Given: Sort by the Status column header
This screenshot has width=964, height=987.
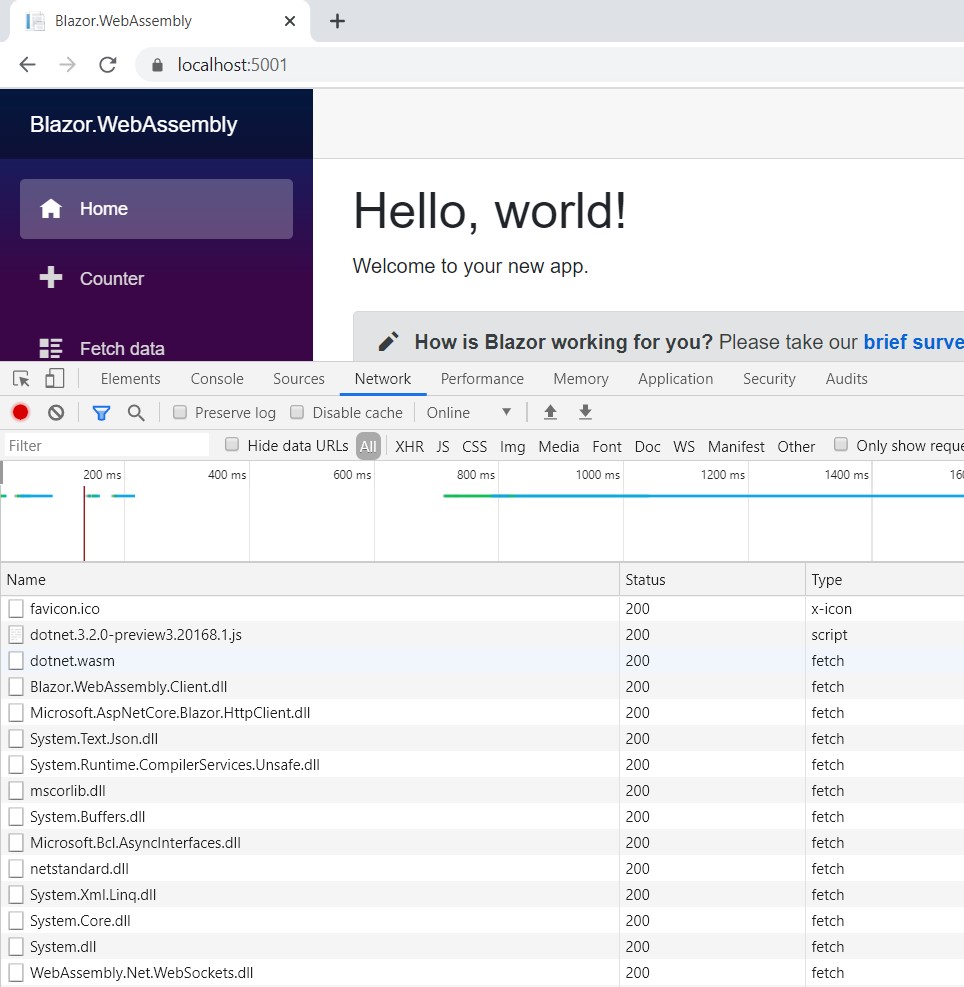Looking at the screenshot, I should pyautogui.click(x=712, y=580).
